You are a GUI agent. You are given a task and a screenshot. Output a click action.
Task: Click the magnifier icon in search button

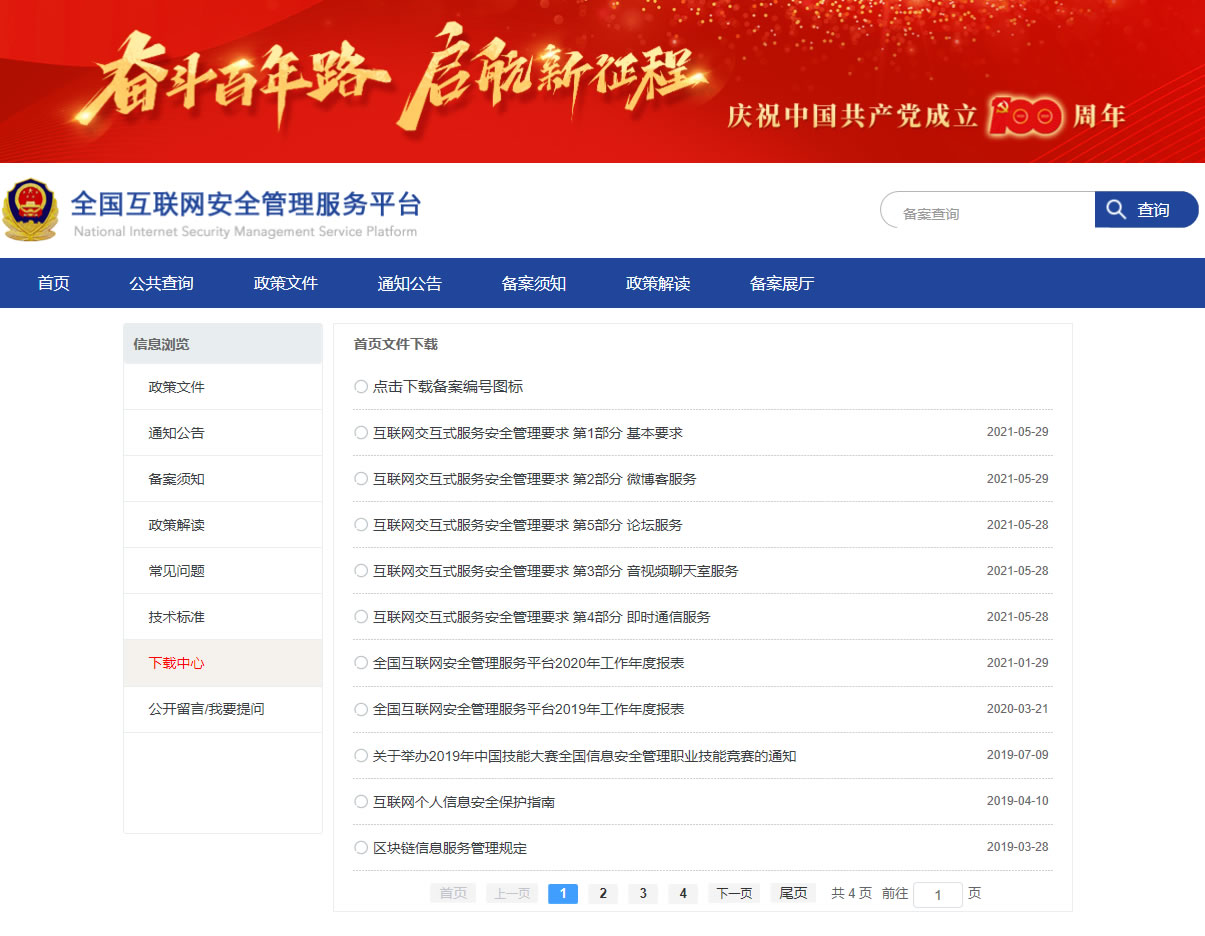(1116, 210)
